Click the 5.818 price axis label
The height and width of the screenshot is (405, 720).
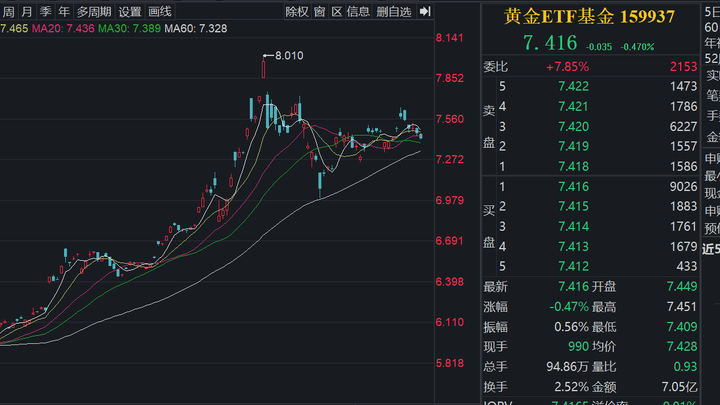tap(450, 363)
